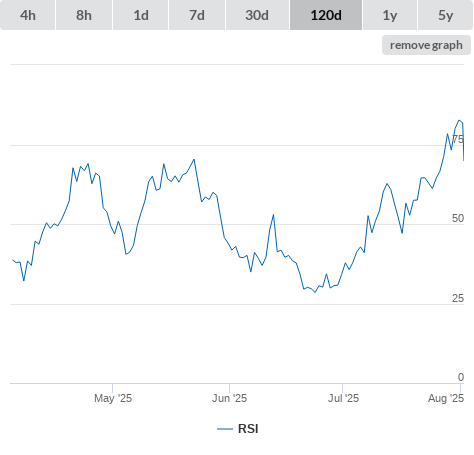This screenshot has height=455, width=474.
Task: Click the 0 y-axis value label
Action: [x=461, y=377]
